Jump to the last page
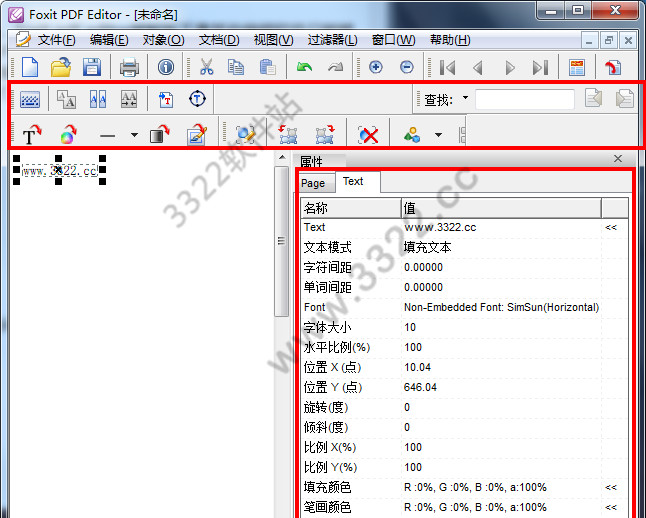The image size is (646, 518). pos(540,67)
